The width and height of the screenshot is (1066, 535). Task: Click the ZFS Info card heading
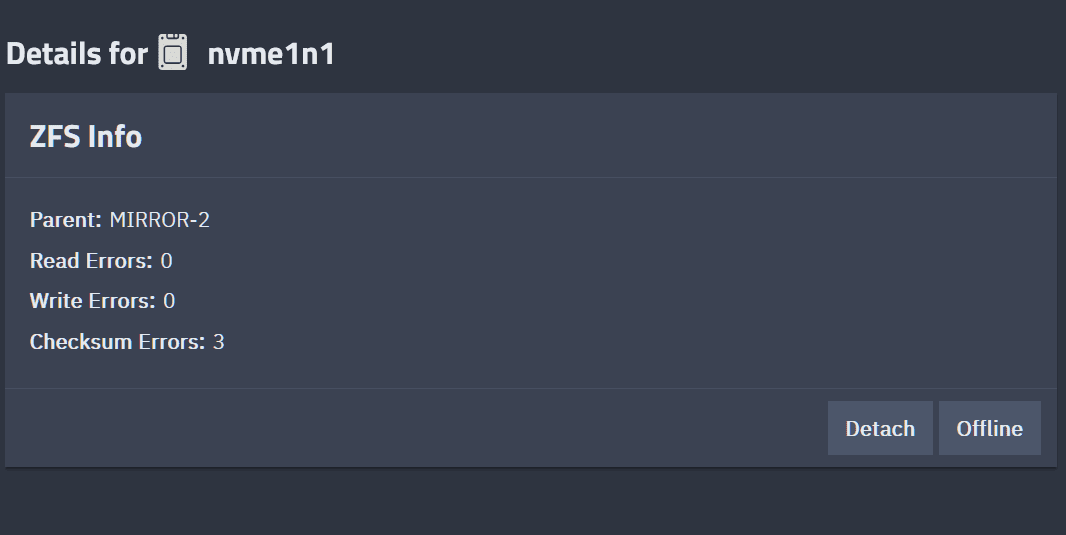(x=86, y=136)
